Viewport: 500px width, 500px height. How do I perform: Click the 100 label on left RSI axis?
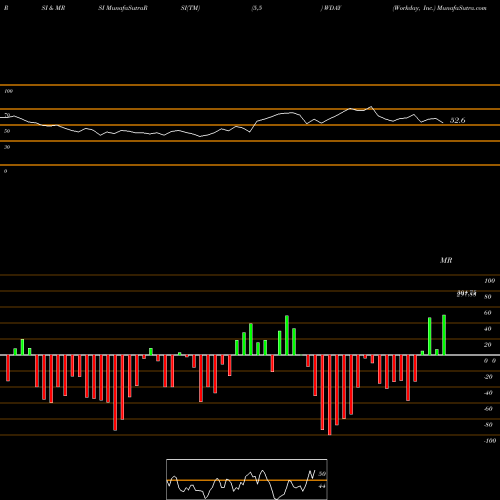coord(8,91)
